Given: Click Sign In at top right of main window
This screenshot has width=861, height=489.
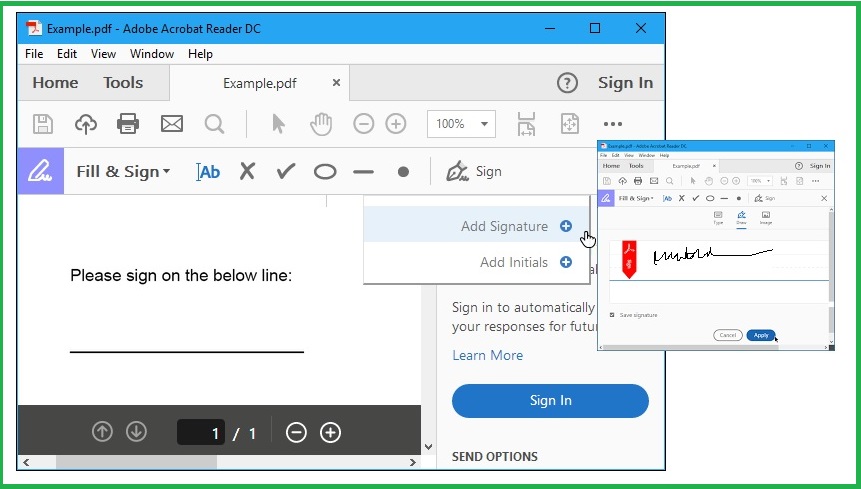Looking at the screenshot, I should pos(625,83).
